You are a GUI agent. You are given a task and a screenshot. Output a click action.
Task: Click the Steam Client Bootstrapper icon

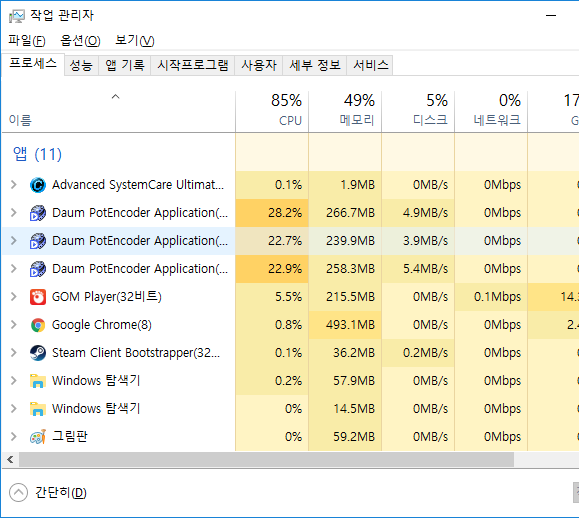click(x=38, y=353)
